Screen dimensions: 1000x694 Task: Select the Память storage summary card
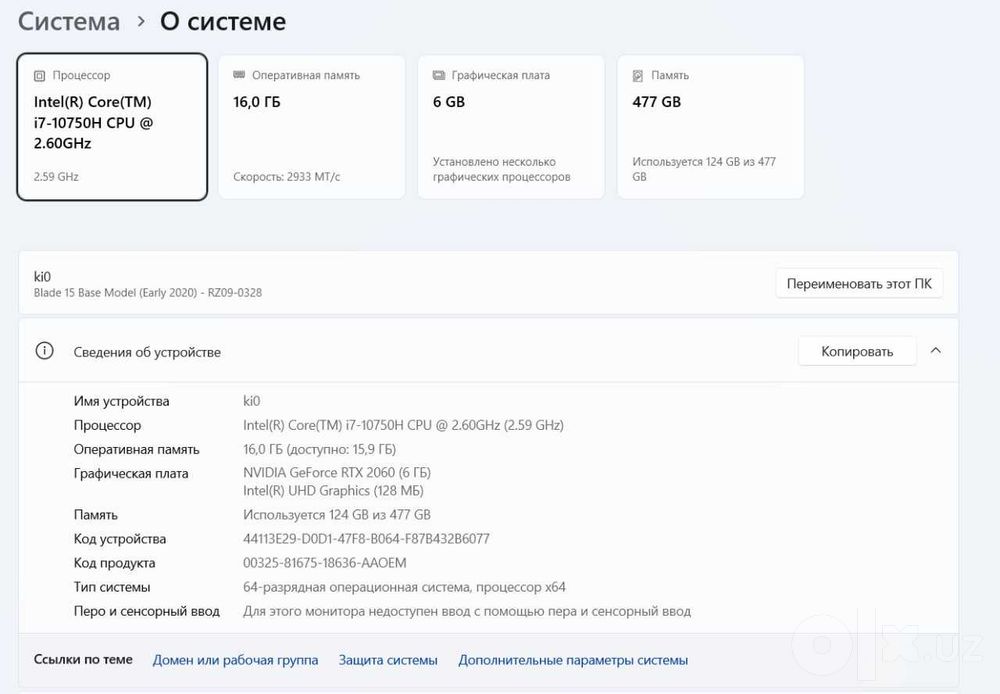[710, 127]
